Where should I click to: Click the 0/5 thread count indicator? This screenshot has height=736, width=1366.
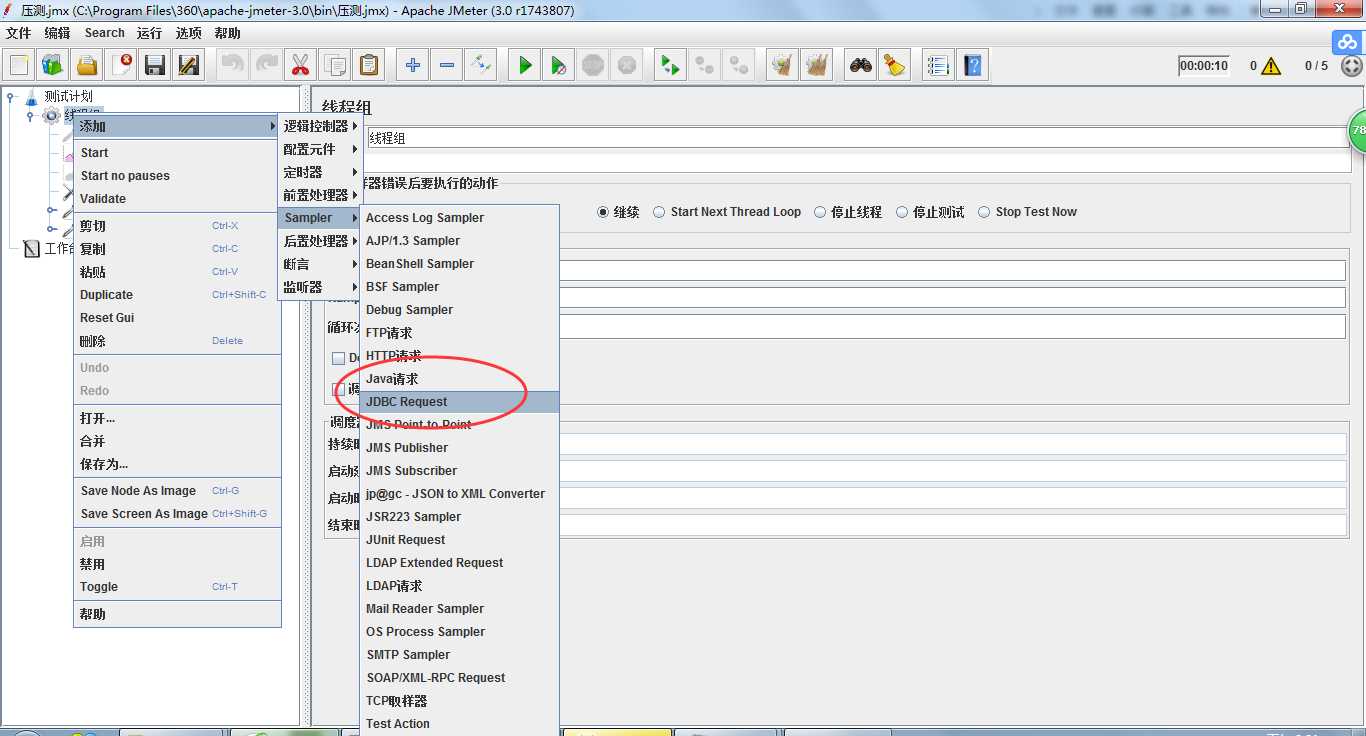(x=1316, y=66)
